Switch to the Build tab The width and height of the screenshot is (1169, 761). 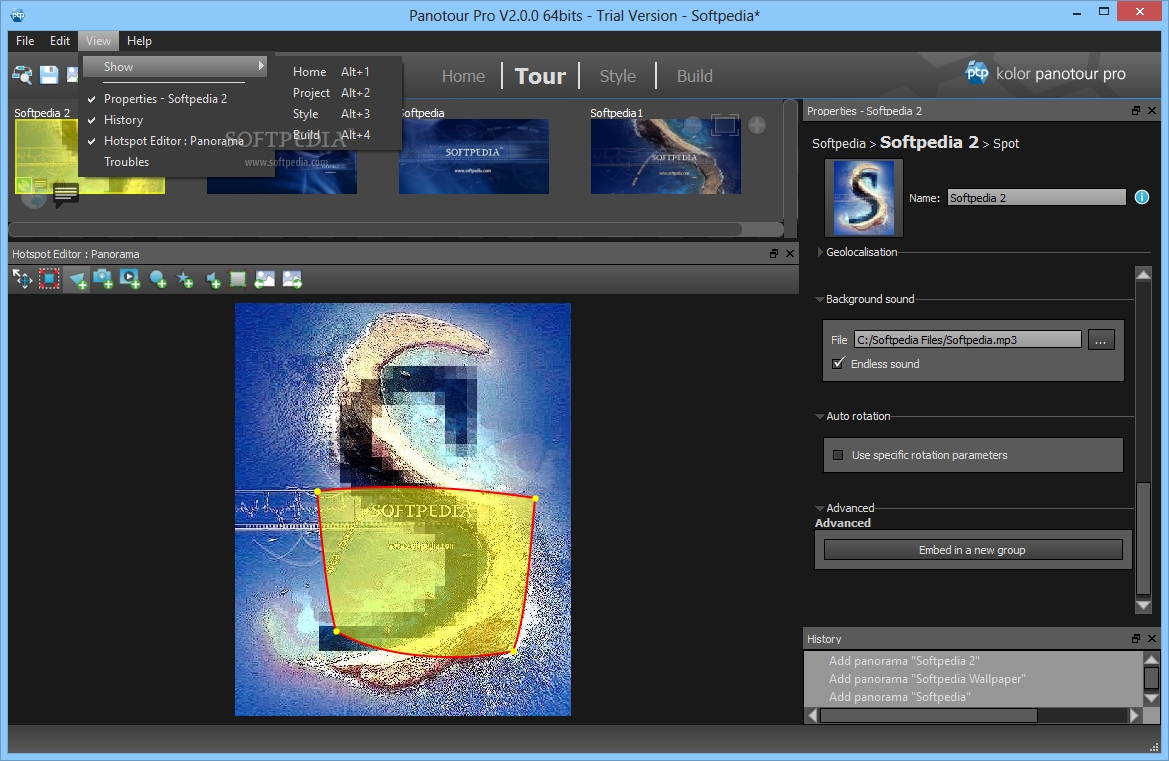pyautogui.click(x=694, y=76)
